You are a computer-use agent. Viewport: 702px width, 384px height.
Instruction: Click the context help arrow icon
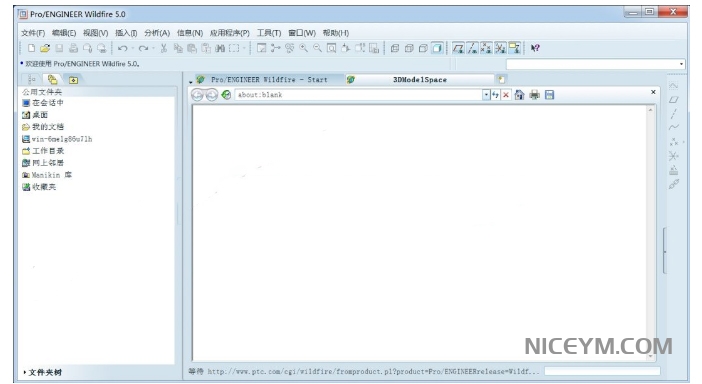click(535, 48)
